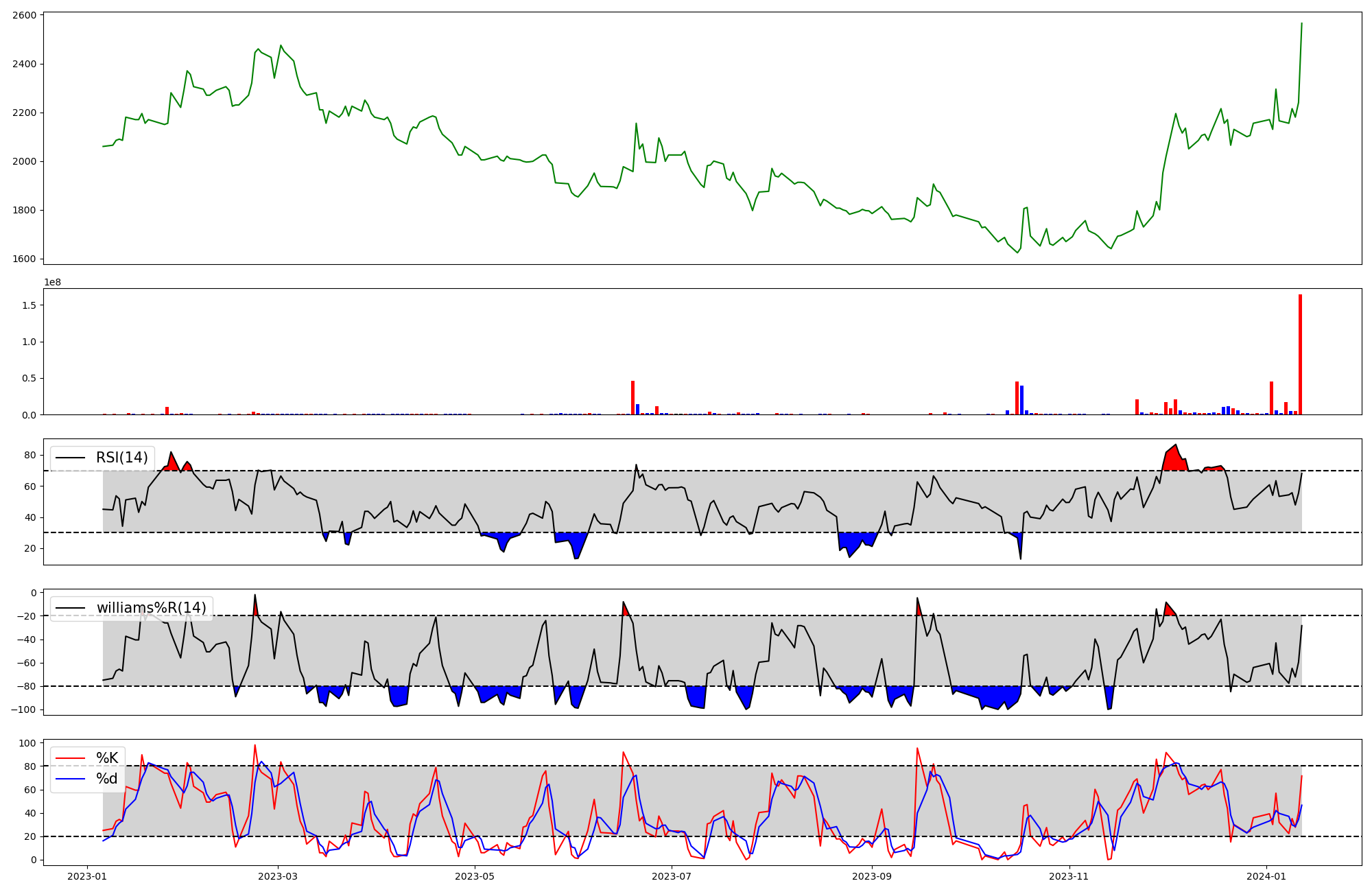Click the 2600 price axis tick label
The height and width of the screenshot is (892, 1372).
25,15
